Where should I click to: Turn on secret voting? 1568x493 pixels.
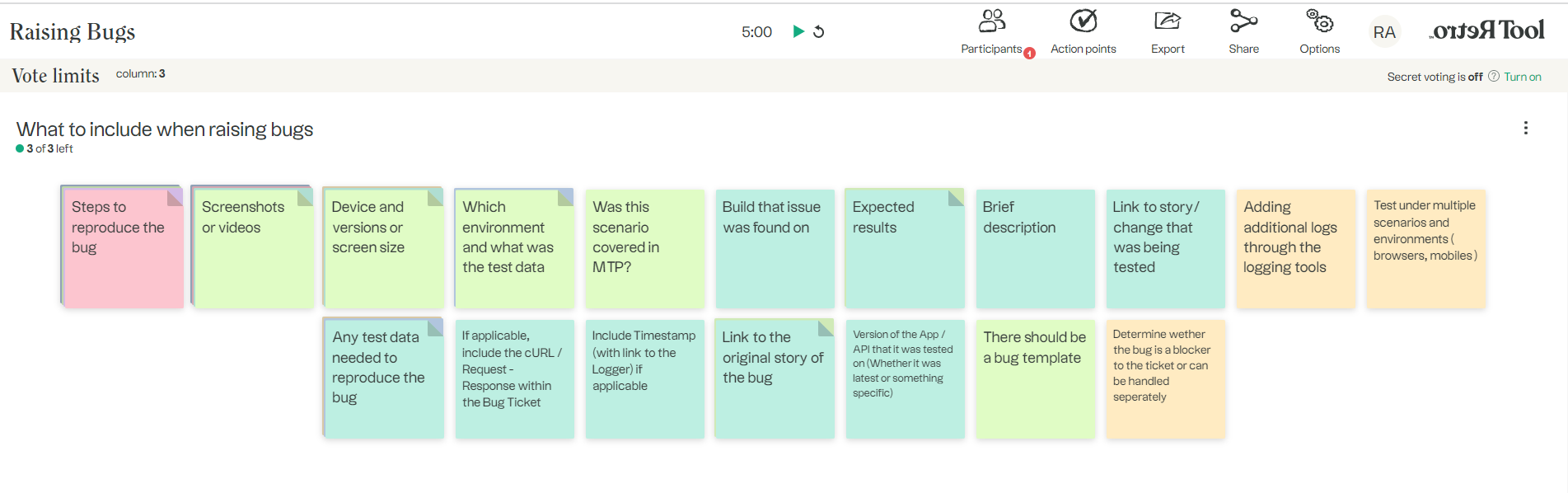(x=1522, y=77)
